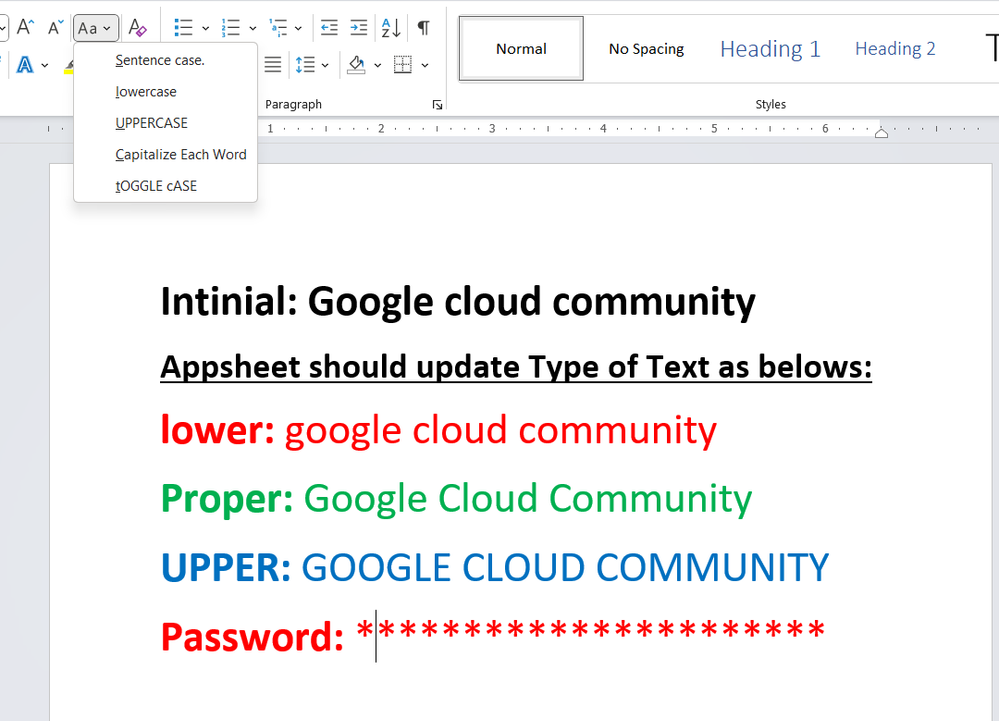The image size is (999, 721).
Task: Open the numbering library dropdown arrow
Action: pos(252,28)
